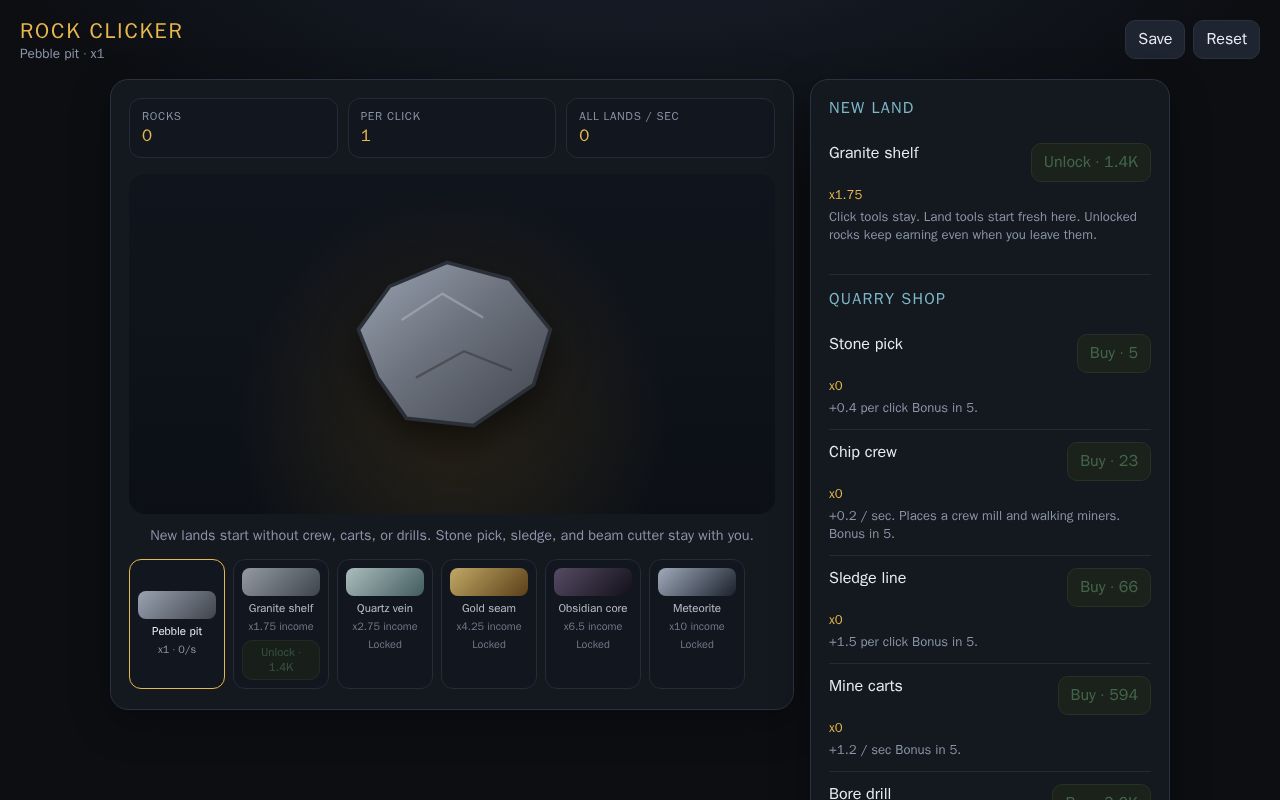Click the "x10 income" Meteorite label
Image resolution: width=1280 pixels, height=800 pixels.
[x=697, y=627]
